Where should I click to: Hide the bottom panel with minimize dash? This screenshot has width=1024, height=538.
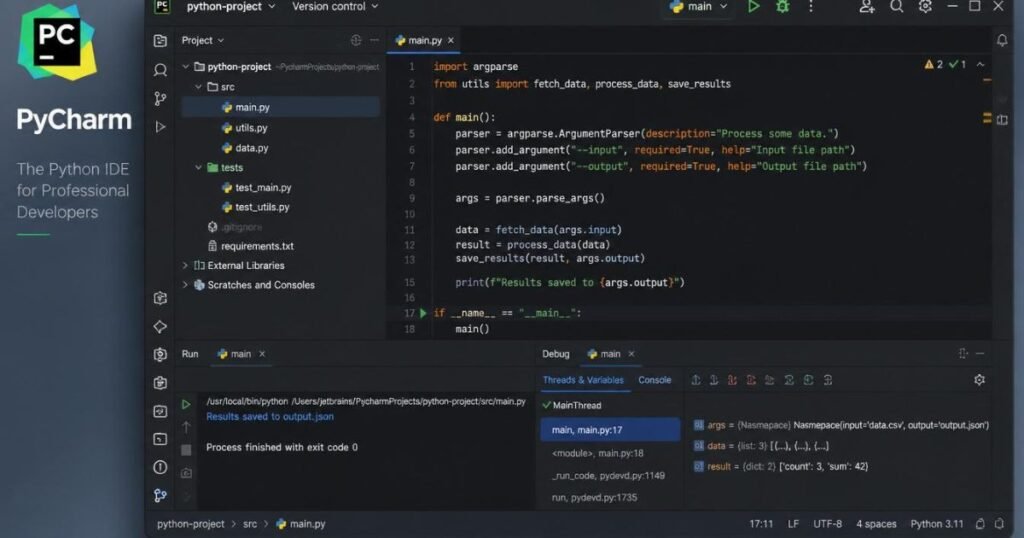[x=980, y=354]
